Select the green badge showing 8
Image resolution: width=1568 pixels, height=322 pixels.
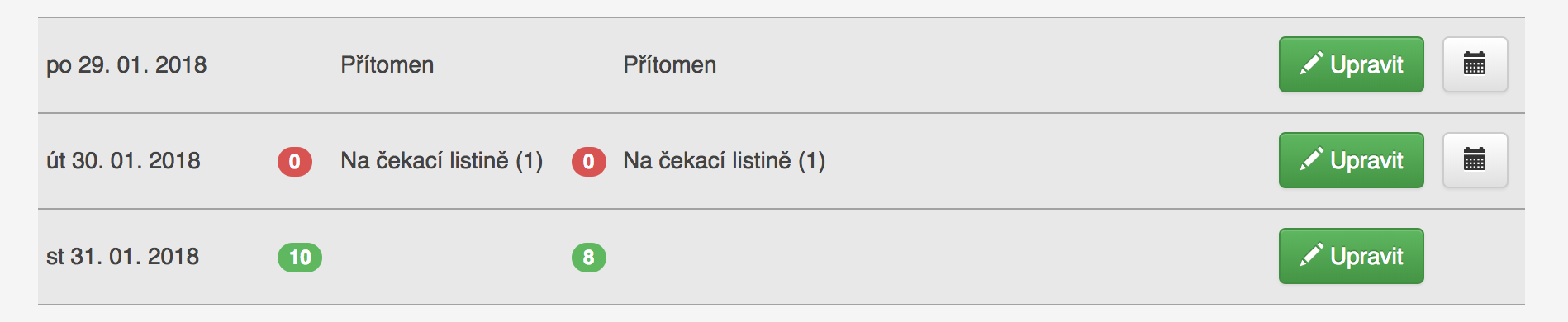[589, 258]
